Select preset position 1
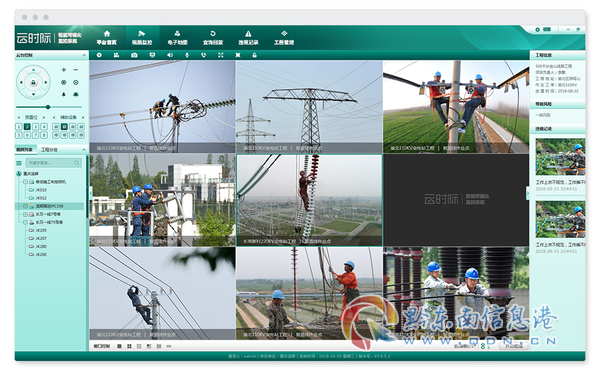Image resolution: width=600 pixels, height=373 pixels. click(x=19, y=127)
